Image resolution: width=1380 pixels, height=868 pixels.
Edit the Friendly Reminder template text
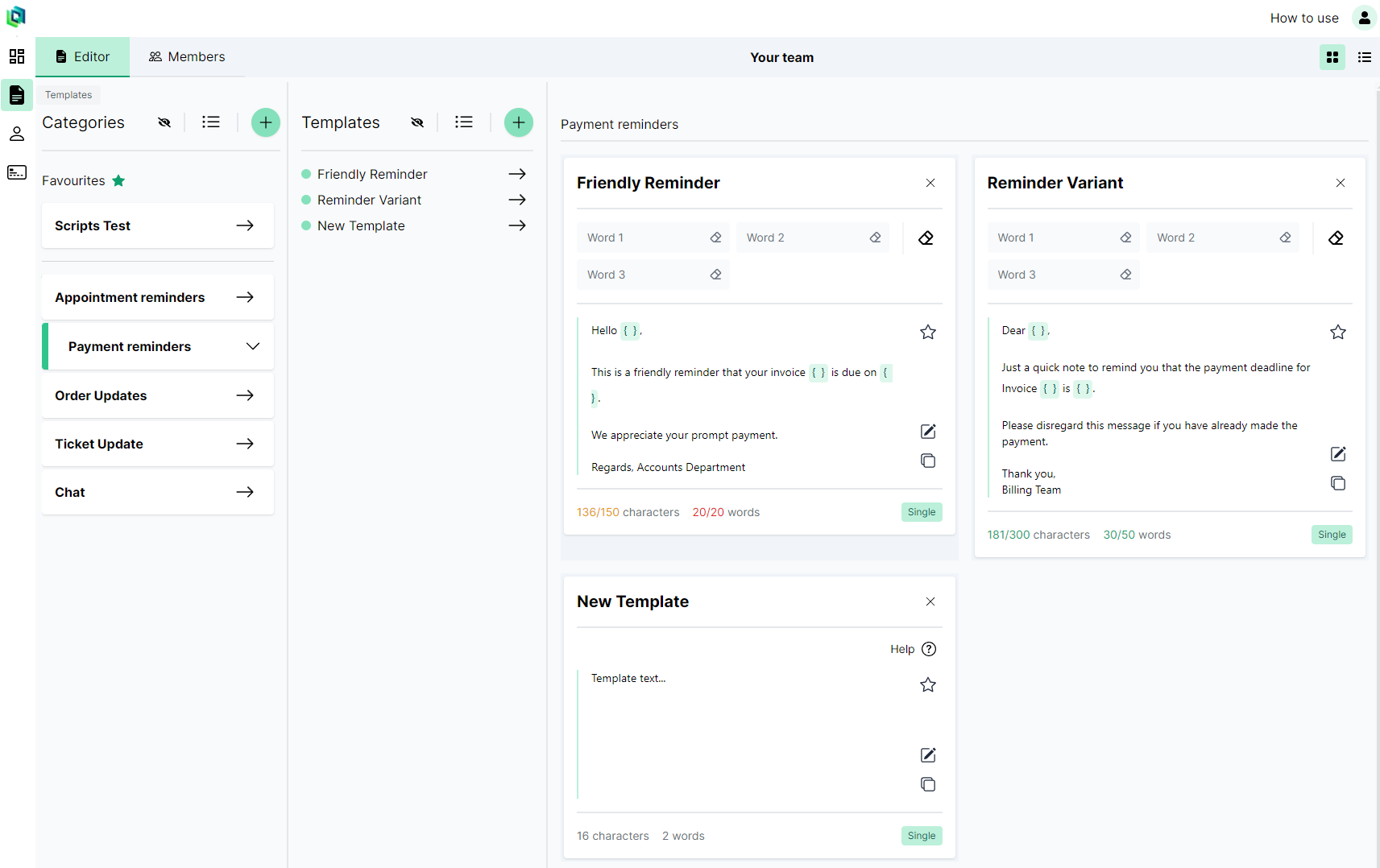[x=928, y=432]
